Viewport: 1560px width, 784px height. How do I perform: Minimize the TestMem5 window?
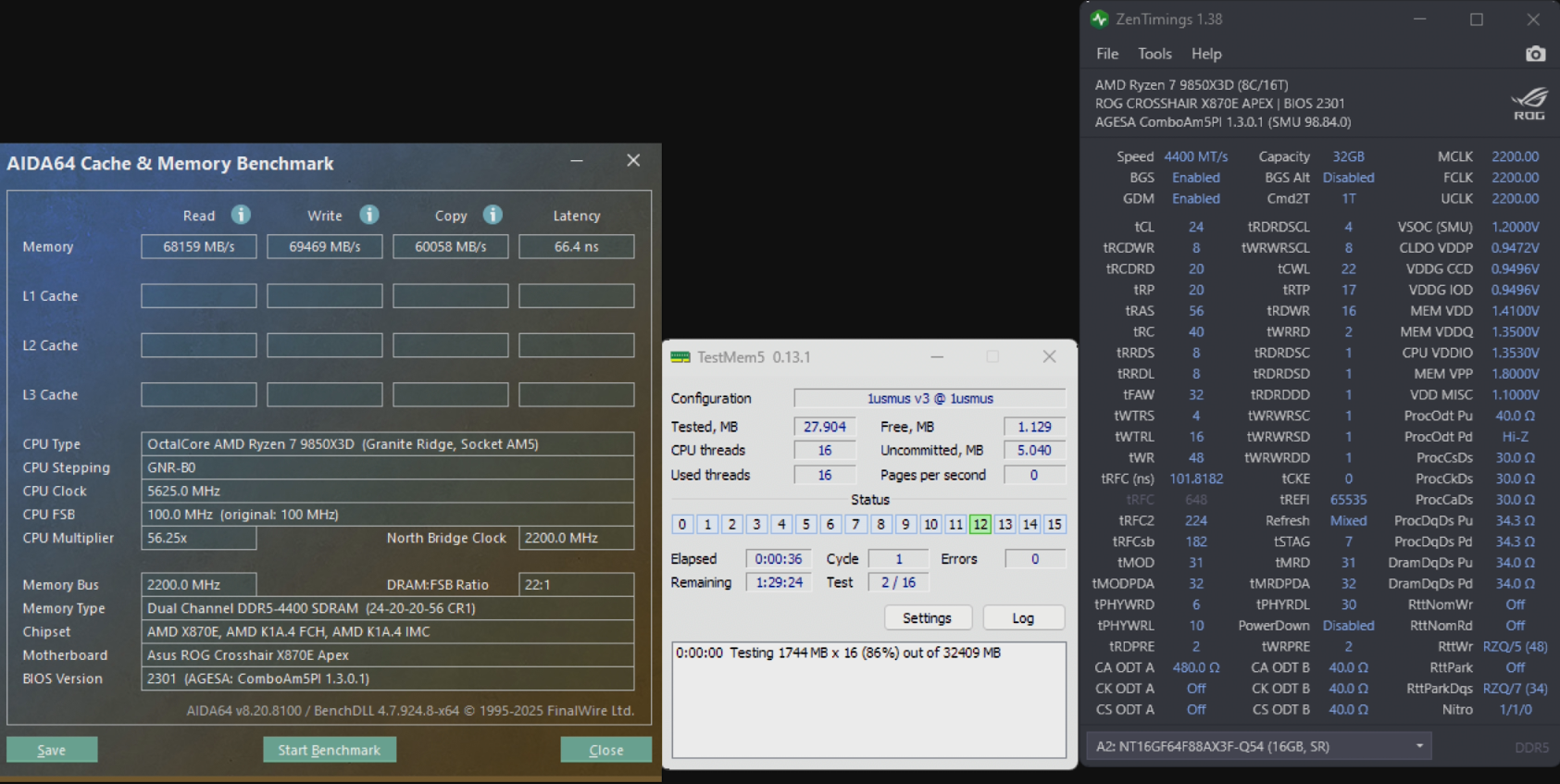click(x=937, y=356)
